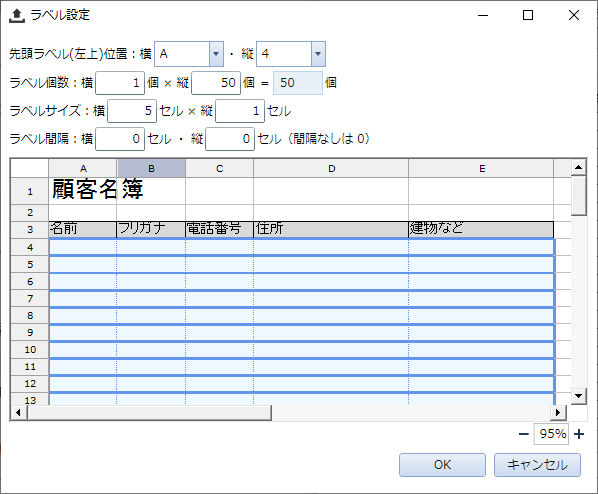
Task: Click the キャンセル button
Action: [537, 465]
